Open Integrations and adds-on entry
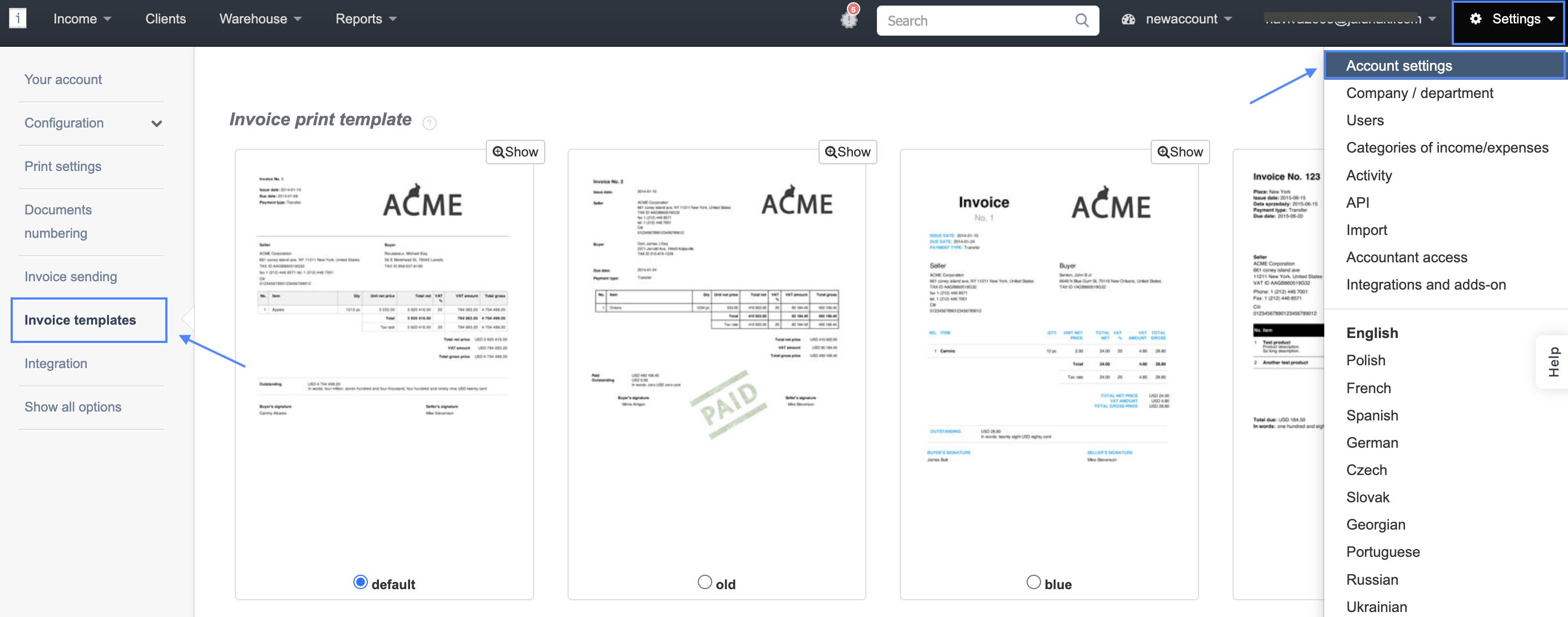This screenshot has height=617, width=1568. [x=1426, y=285]
